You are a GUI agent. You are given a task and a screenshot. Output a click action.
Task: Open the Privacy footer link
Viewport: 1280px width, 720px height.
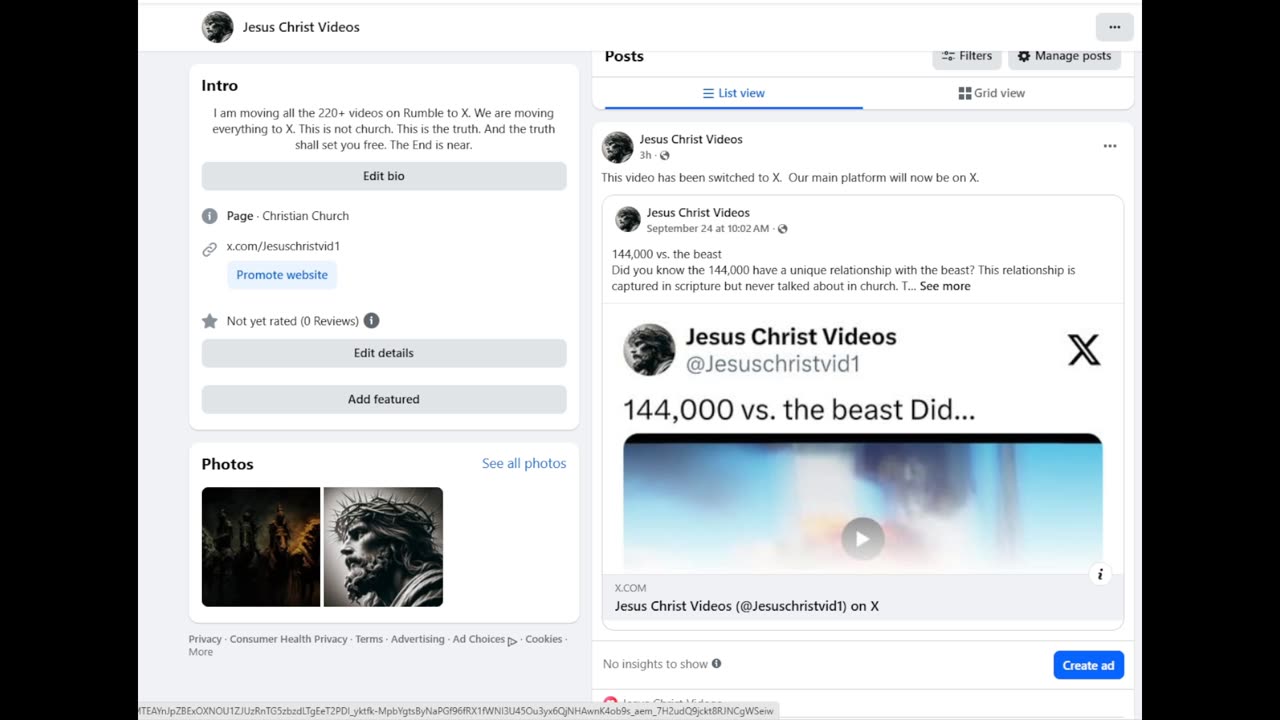point(205,639)
